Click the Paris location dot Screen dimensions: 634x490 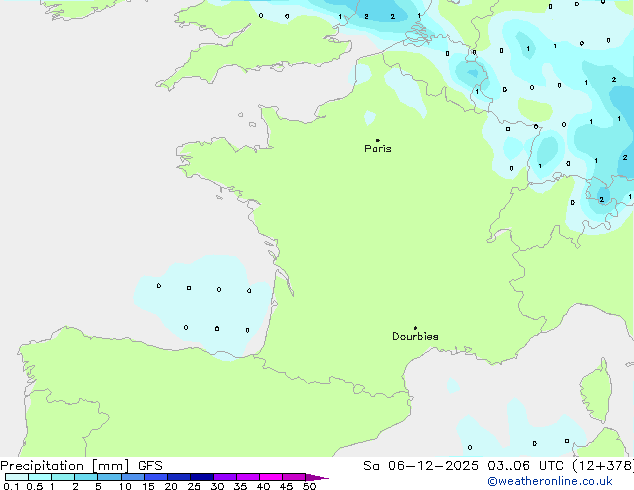(x=378, y=140)
